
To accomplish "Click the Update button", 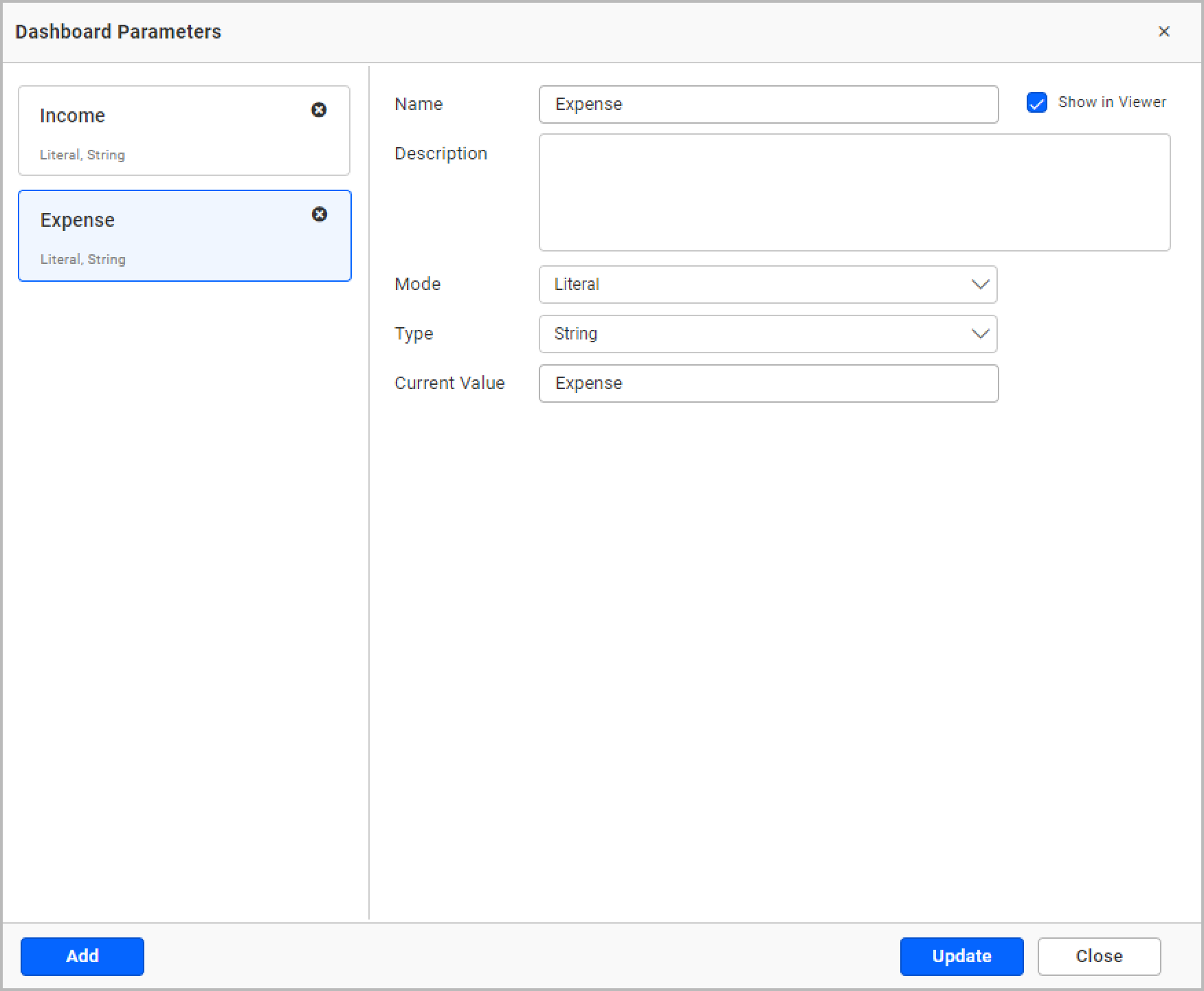I will [x=961, y=956].
